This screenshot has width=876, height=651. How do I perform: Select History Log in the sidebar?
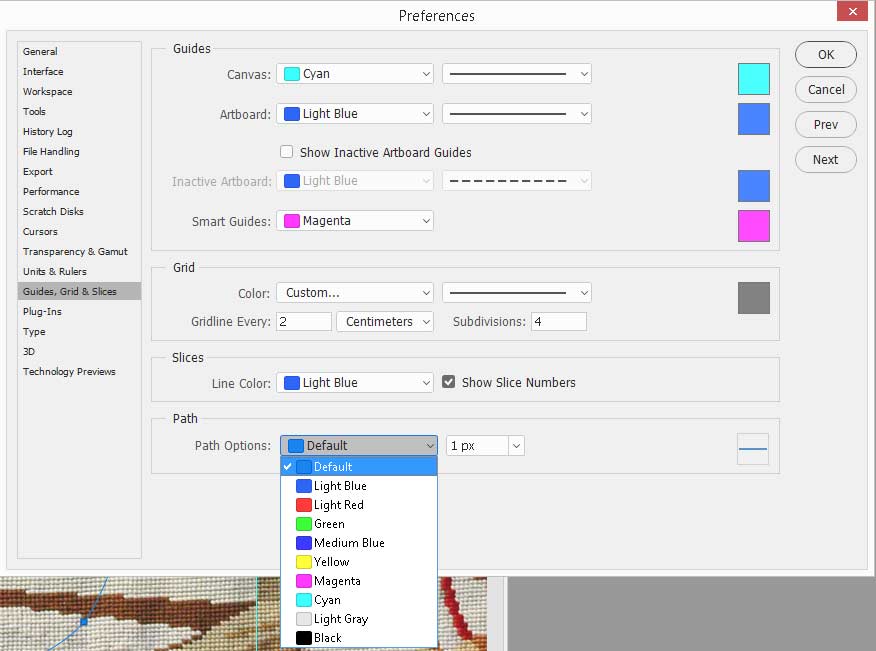click(x=47, y=132)
